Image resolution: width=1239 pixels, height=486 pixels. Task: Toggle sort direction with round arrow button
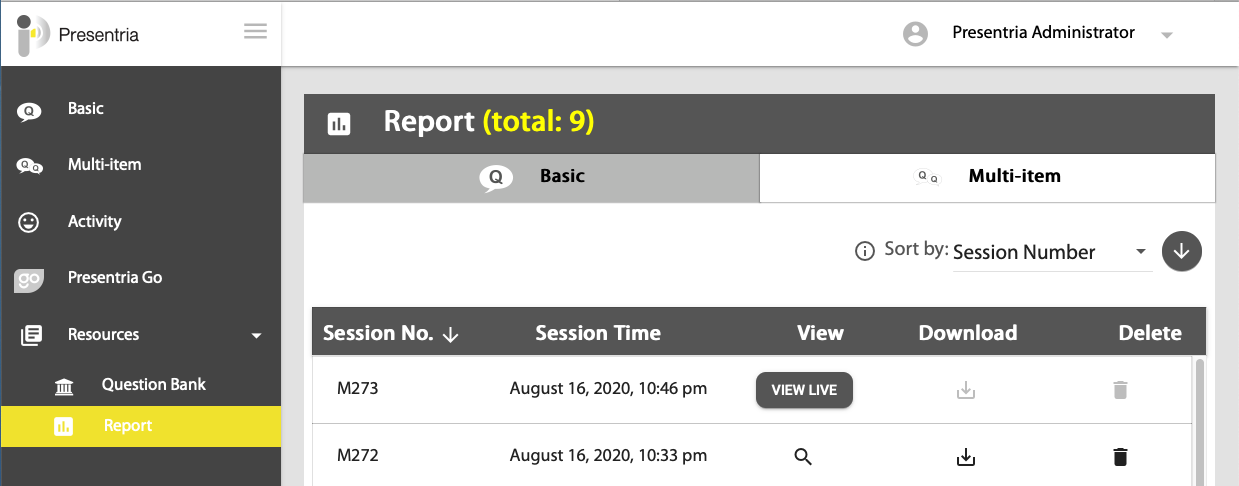(x=1181, y=251)
